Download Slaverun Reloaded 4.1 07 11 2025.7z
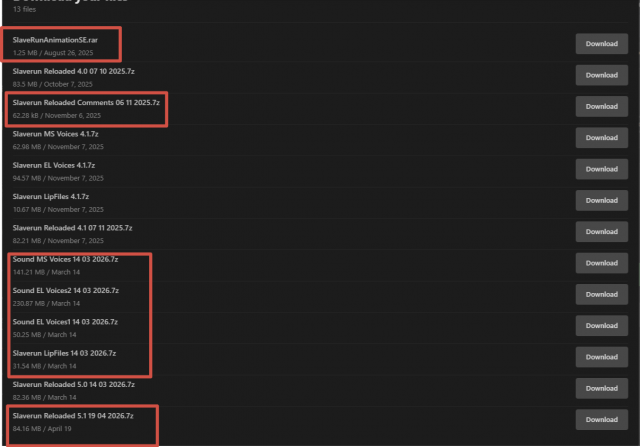 pos(602,231)
